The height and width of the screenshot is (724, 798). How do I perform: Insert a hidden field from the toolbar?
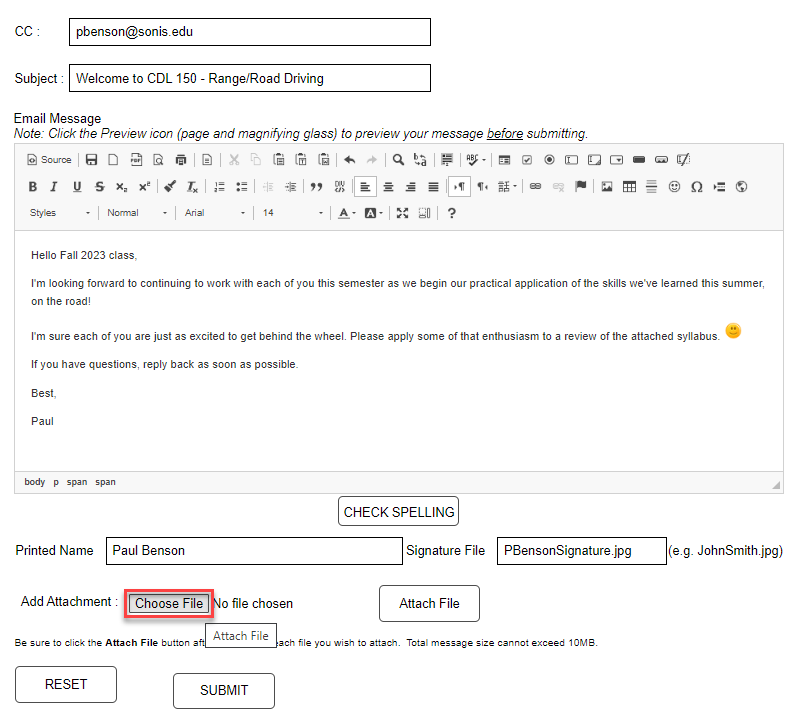tap(683, 160)
